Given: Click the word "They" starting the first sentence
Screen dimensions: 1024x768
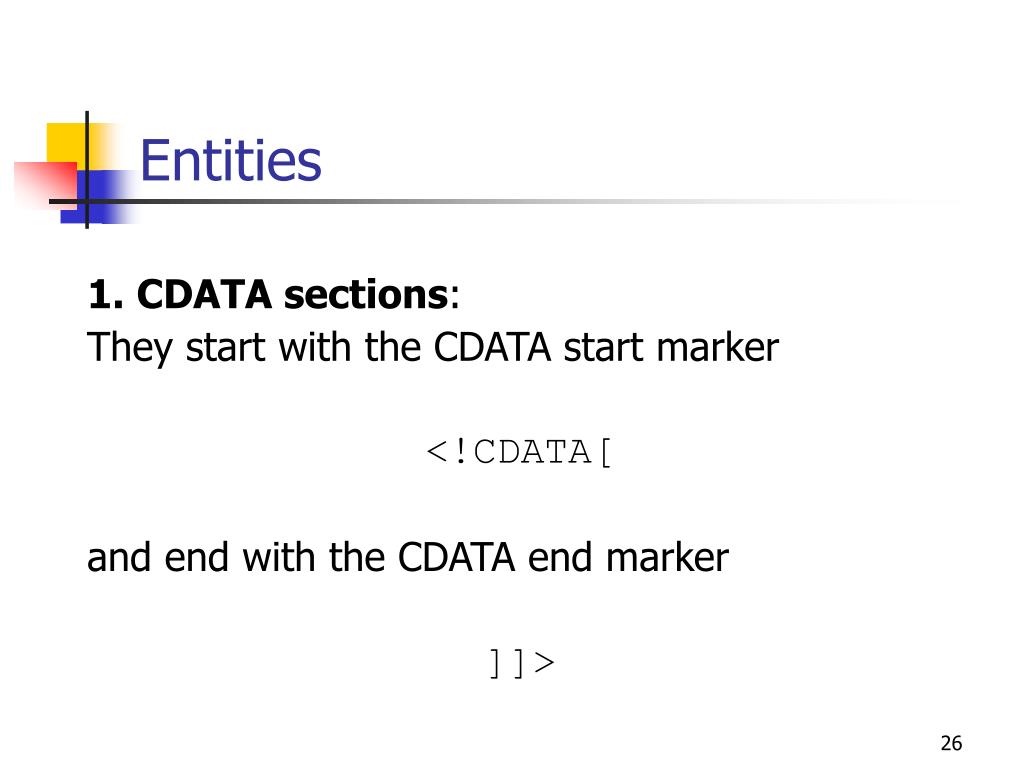Looking at the screenshot, I should point(129,347).
